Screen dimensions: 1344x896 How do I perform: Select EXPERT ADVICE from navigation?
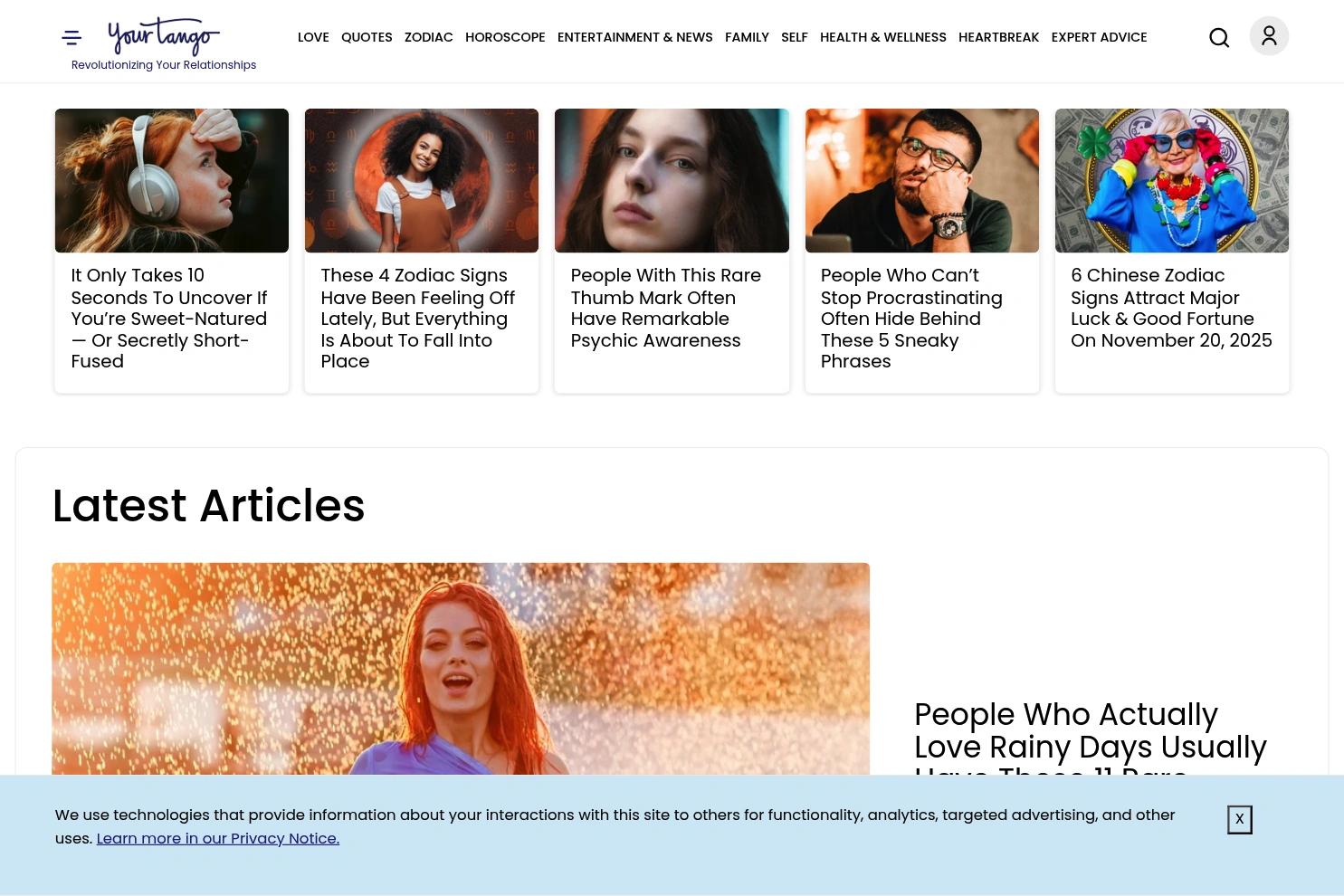(x=1099, y=37)
